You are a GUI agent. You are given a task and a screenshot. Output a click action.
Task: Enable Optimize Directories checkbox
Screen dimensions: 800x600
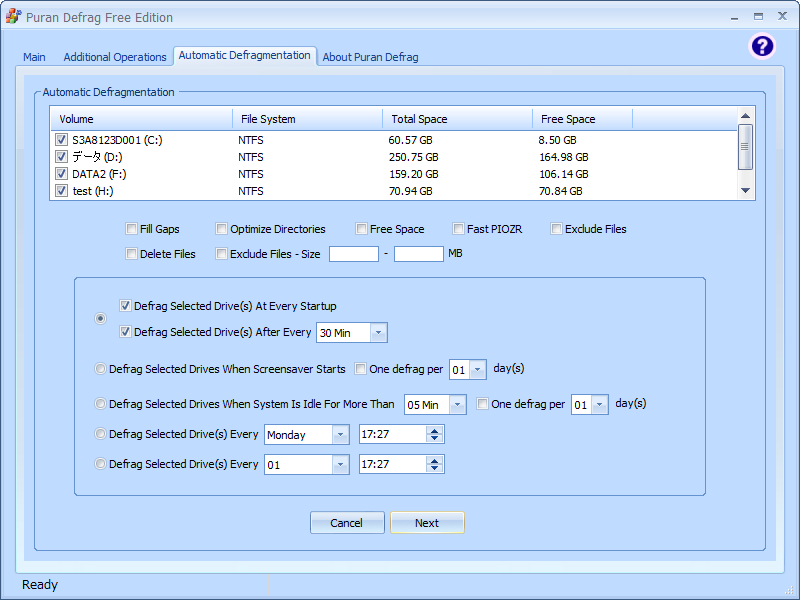point(221,229)
